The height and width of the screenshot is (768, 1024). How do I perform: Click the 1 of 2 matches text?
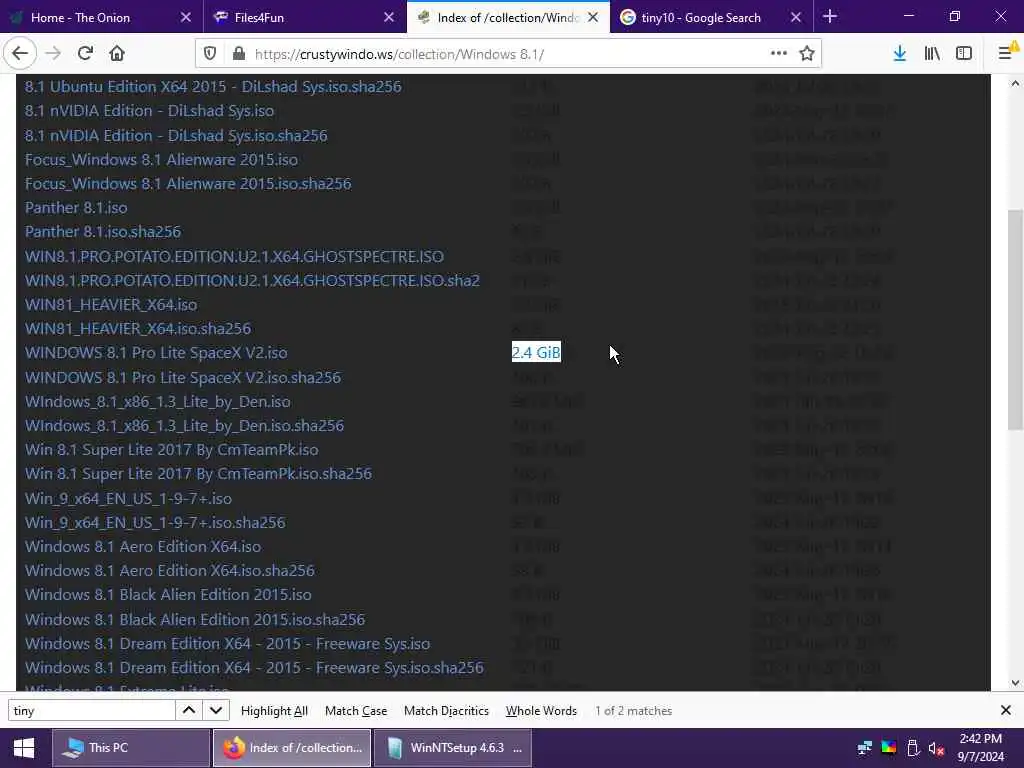click(633, 711)
